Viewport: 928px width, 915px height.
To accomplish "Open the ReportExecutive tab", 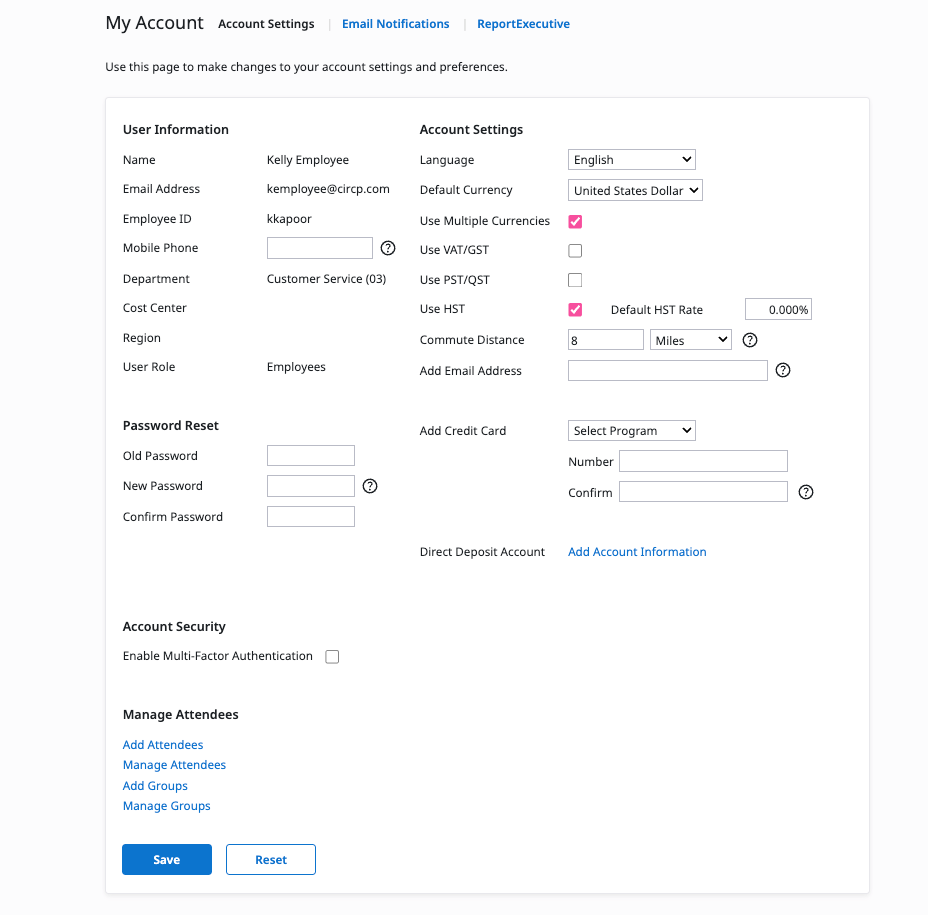I will [523, 24].
